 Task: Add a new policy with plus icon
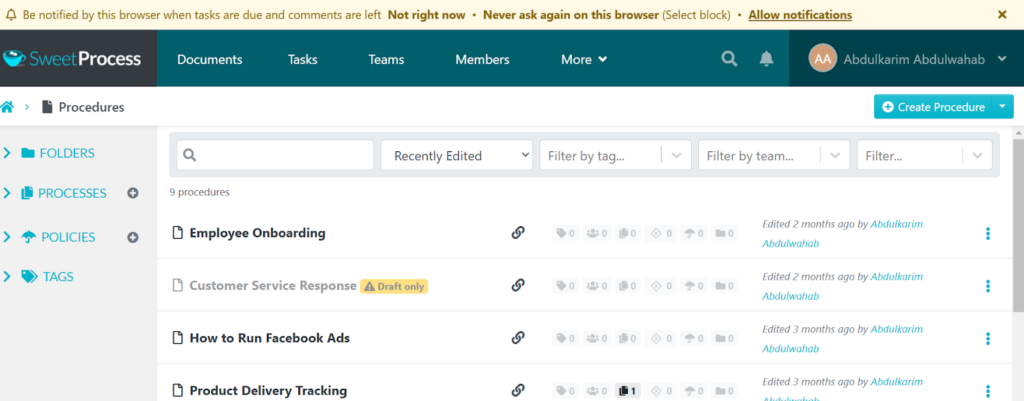(132, 237)
